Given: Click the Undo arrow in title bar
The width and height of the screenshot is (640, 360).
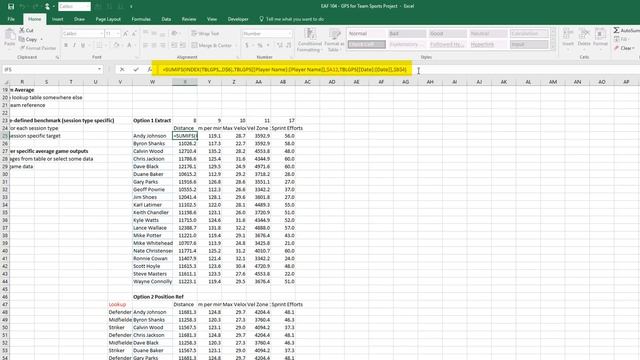Looking at the screenshot, I should pyautogui.click(x=23, y=7).
